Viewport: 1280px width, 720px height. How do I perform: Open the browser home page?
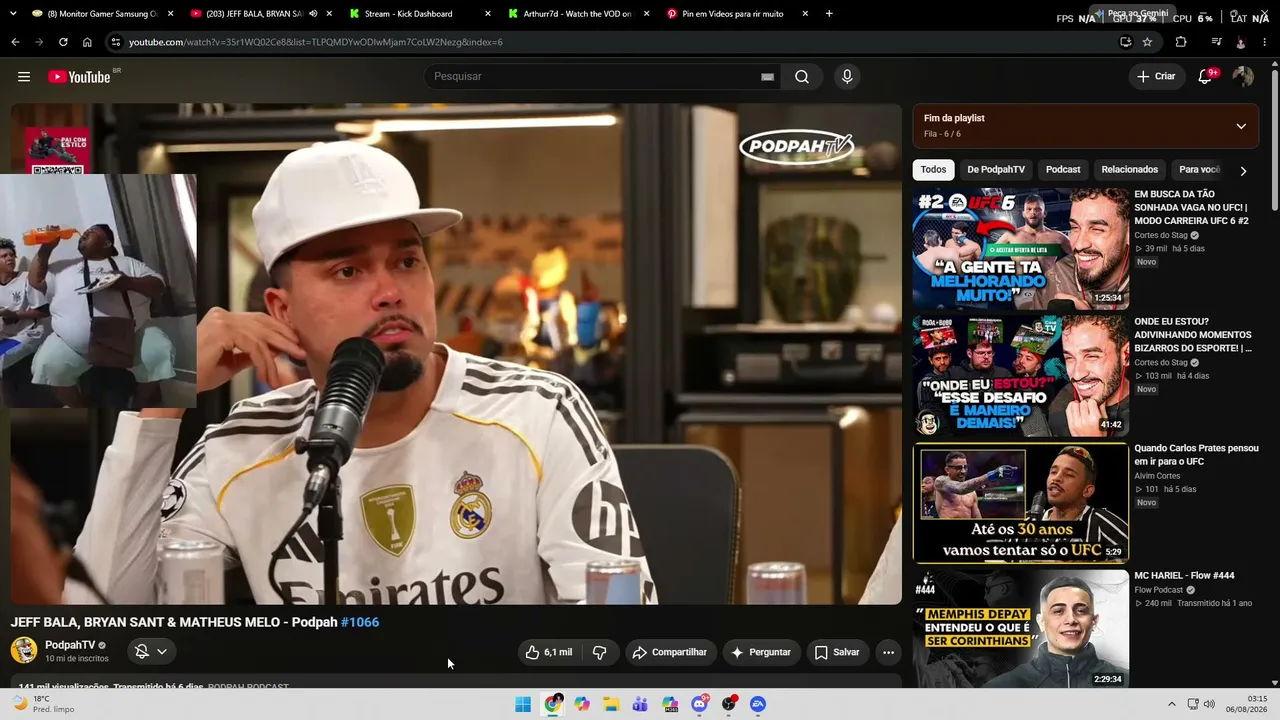tap(87, 42)
